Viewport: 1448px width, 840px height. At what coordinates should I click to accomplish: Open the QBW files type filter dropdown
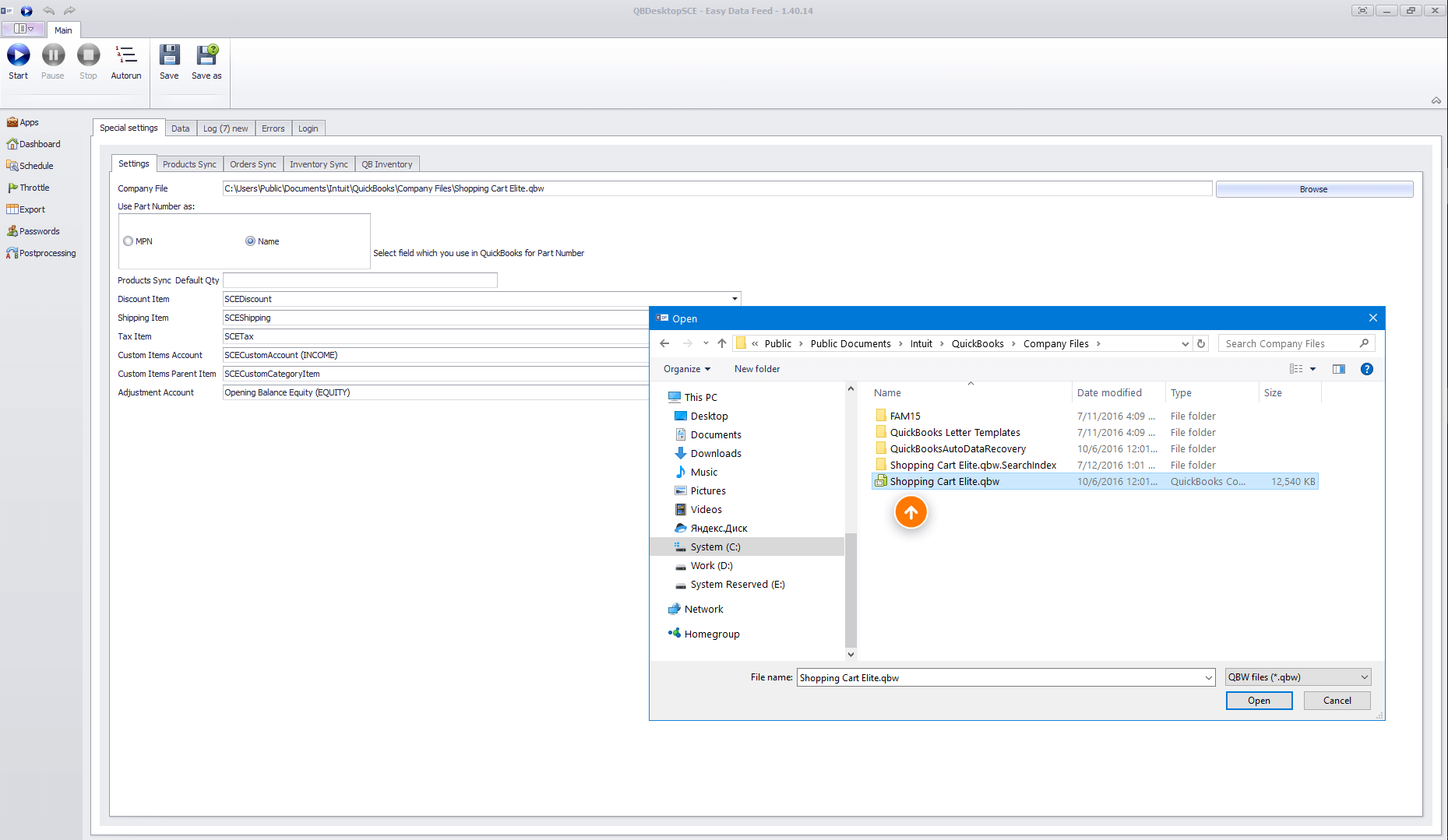click(x=1298, y=677)
